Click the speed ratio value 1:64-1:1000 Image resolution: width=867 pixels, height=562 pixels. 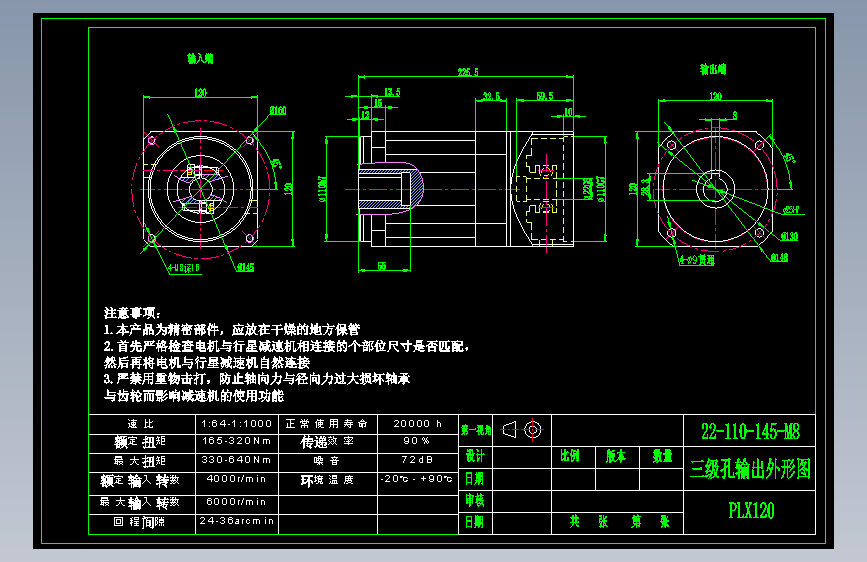point(237,424)
